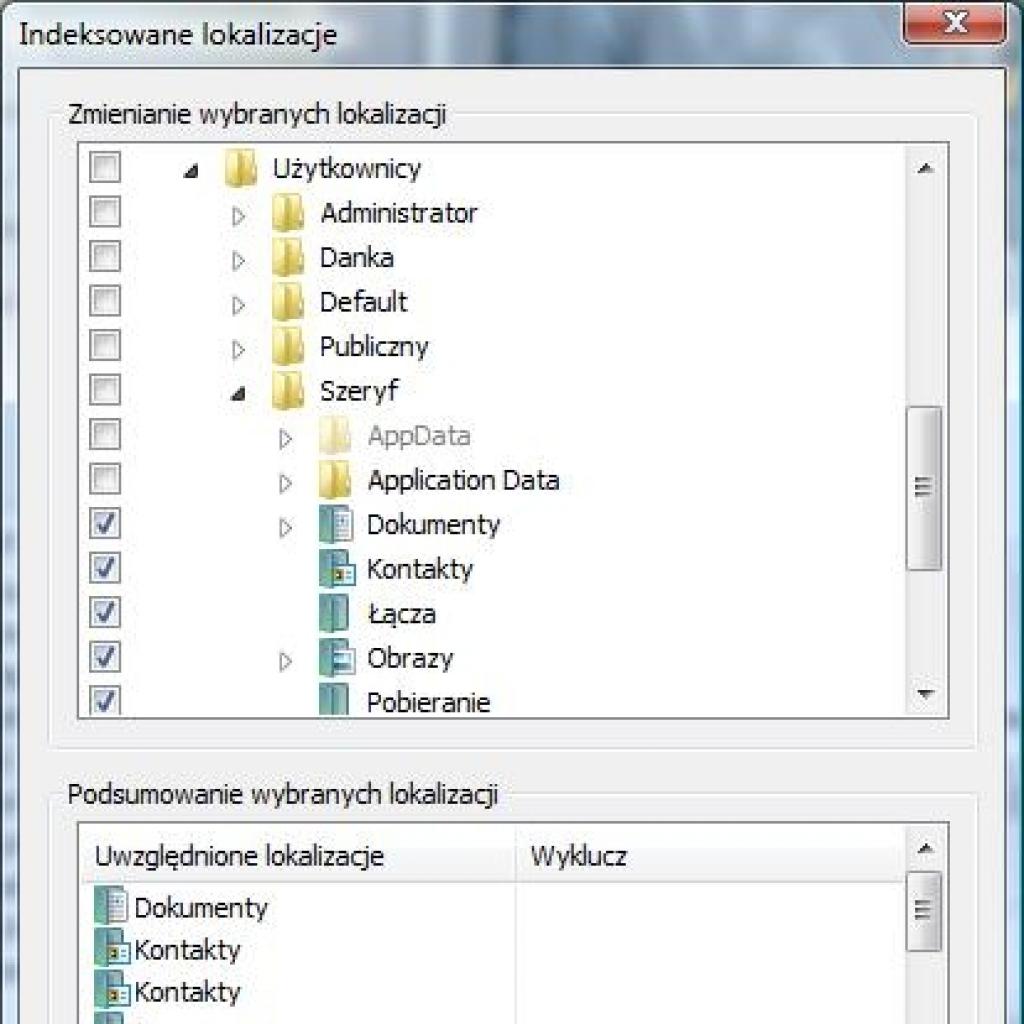Click the tree list scrollbar thumb

point(924,487)
